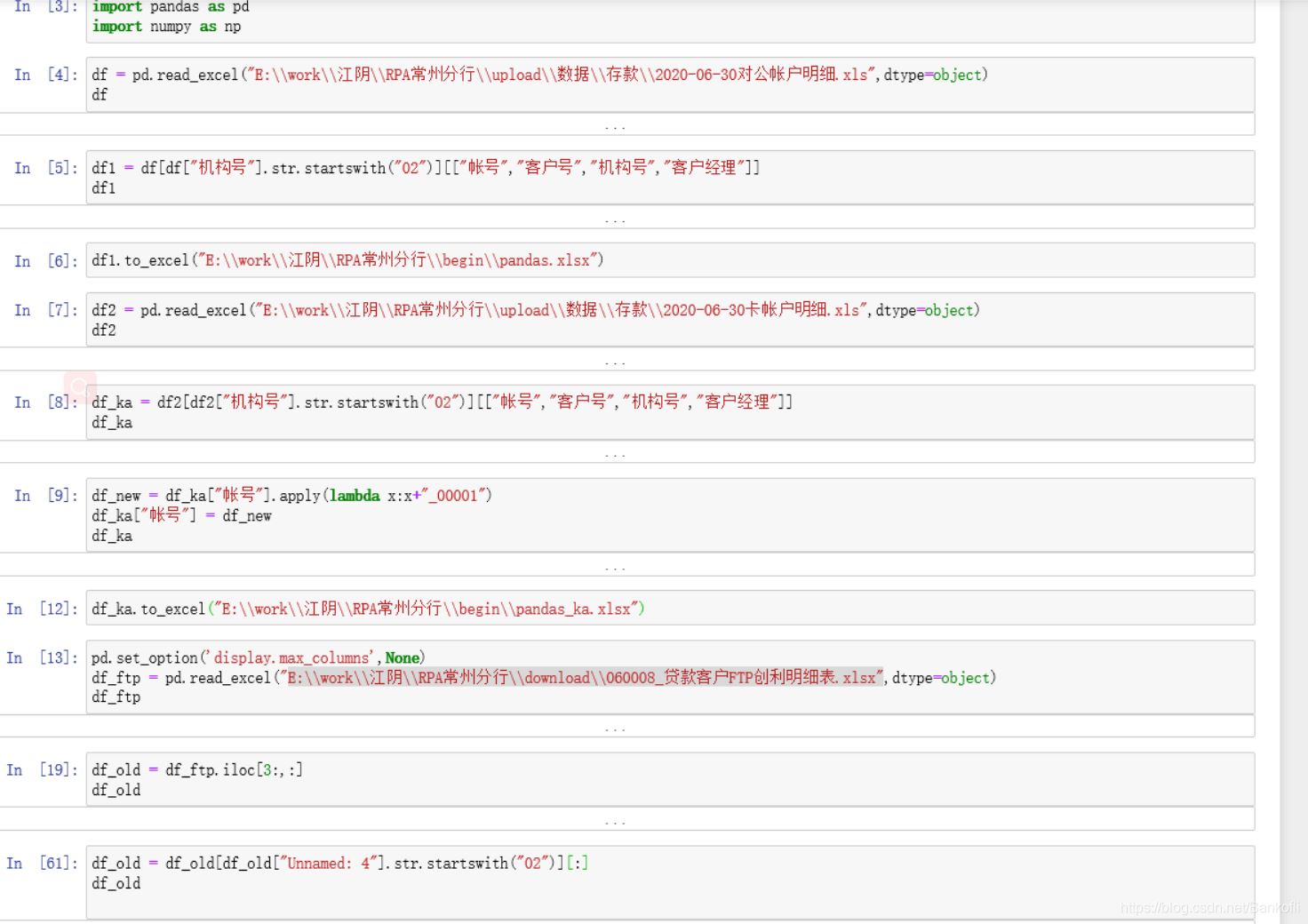Focus the code cell defining df1
The width and height of the screenshot is (1308, 924).
coord(670,178)
